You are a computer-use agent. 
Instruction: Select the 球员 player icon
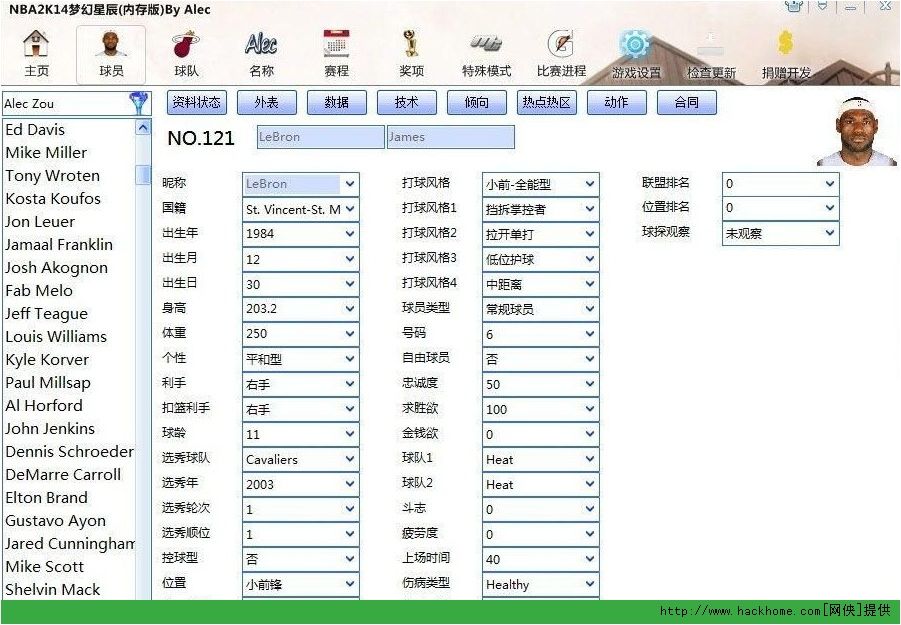coord(111,54)
